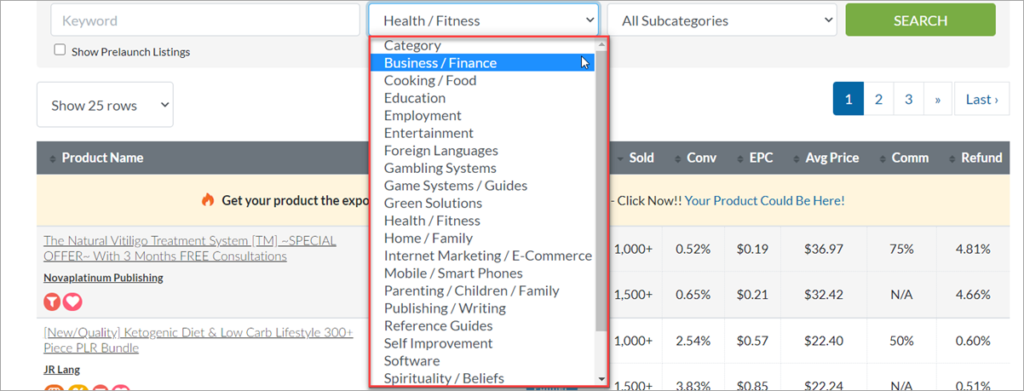This screenshot has height=391, width=1024.
Task: Click the dropdown list scrollbar down arrow
Action: point(601,379)
